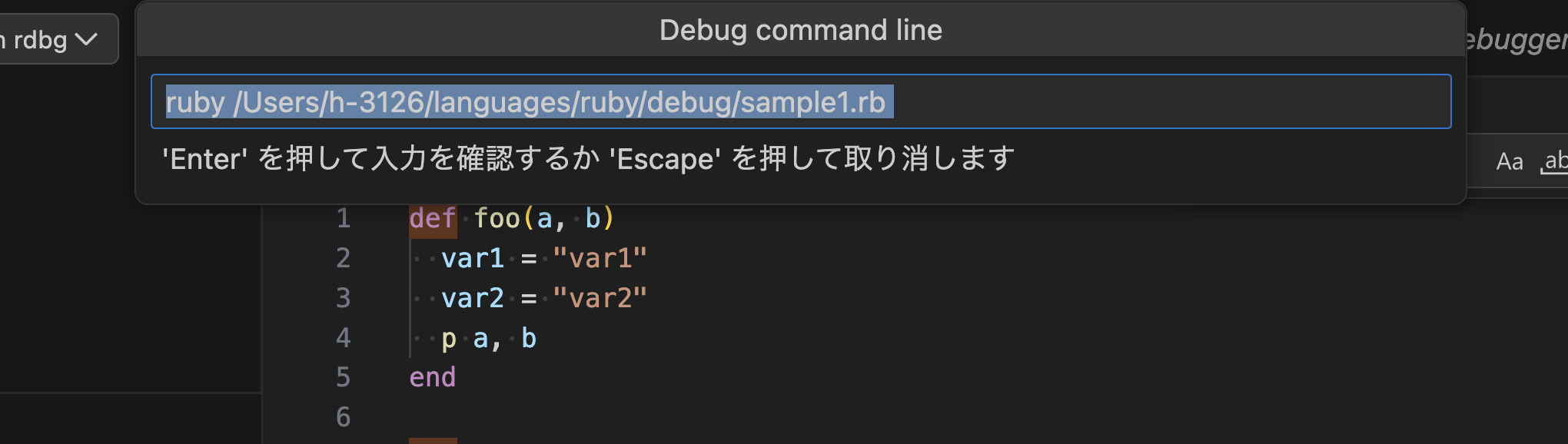The width and height of the screenshot is (1568, 444).
Task: Enable whole word matching with the ab icon
Action: (x=1555, y=161)
